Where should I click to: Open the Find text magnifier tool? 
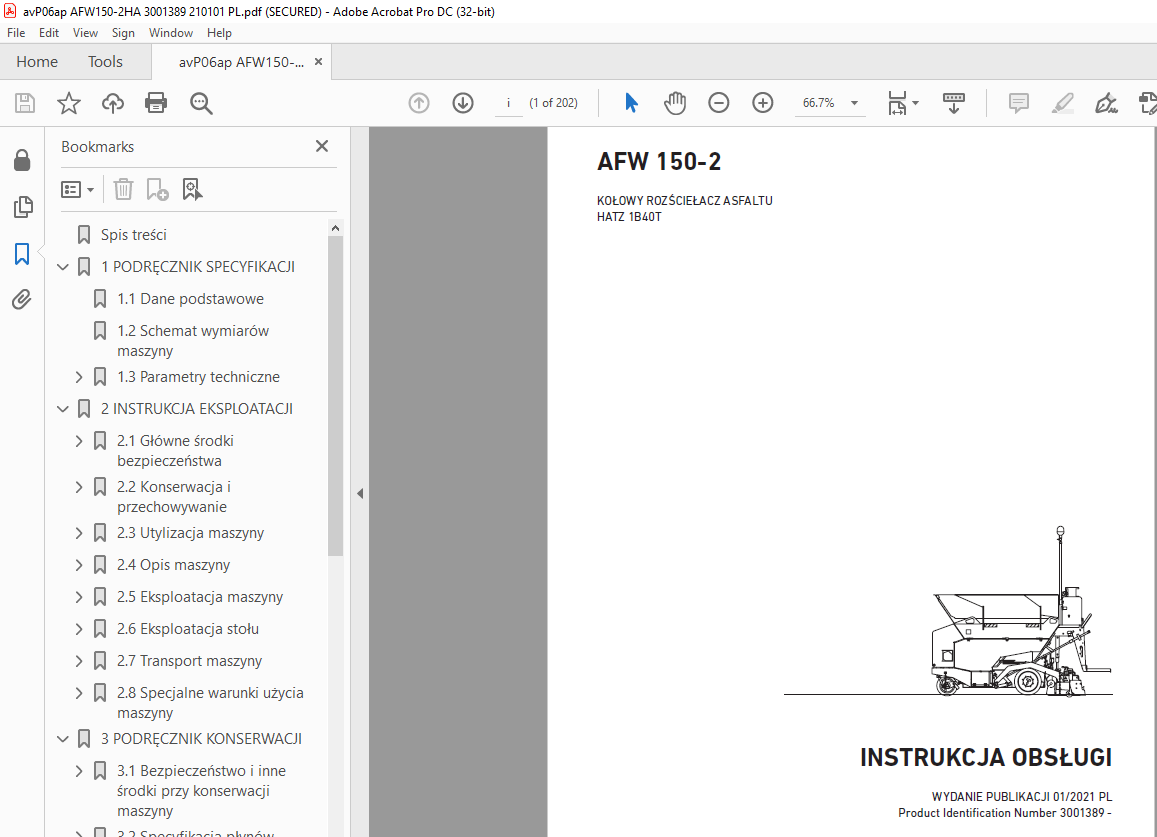[x=201, y=103]
